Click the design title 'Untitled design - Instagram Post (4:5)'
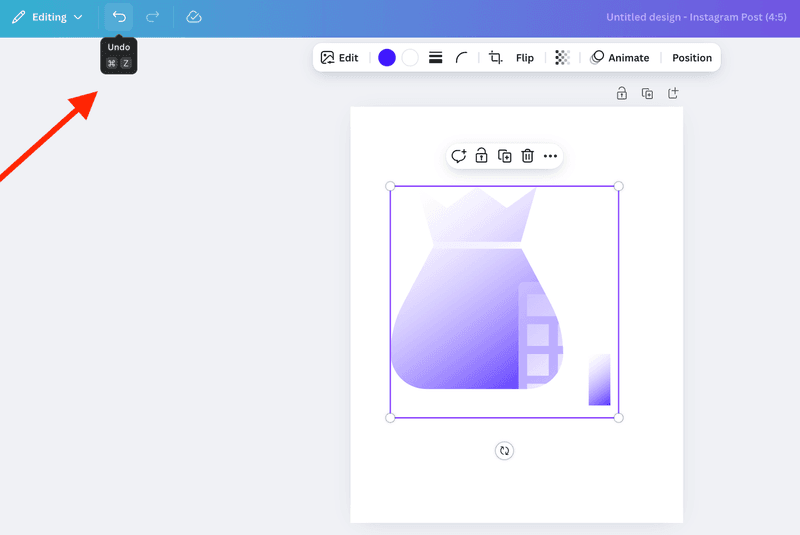 pos(696,17)
